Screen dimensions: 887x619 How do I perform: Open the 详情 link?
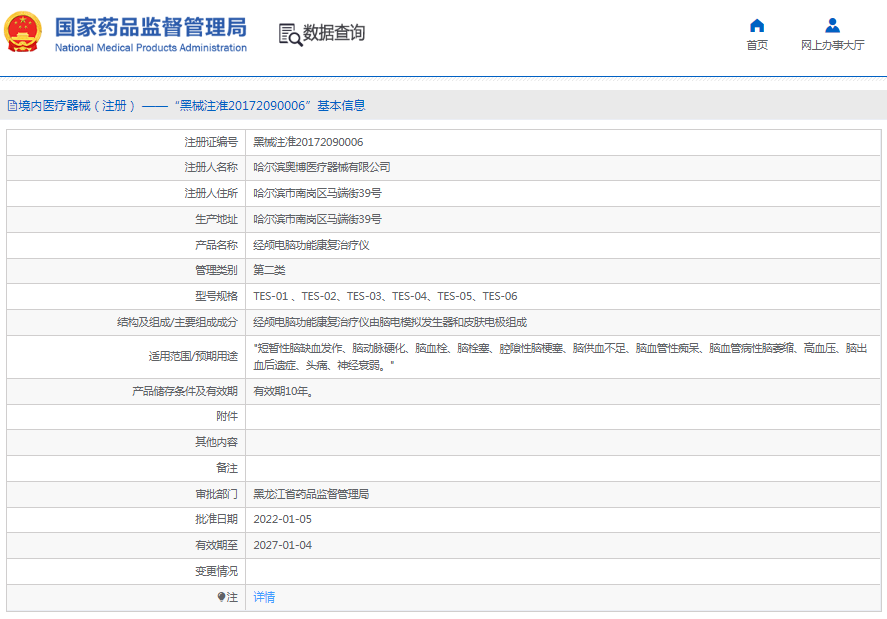click(264, 597)
